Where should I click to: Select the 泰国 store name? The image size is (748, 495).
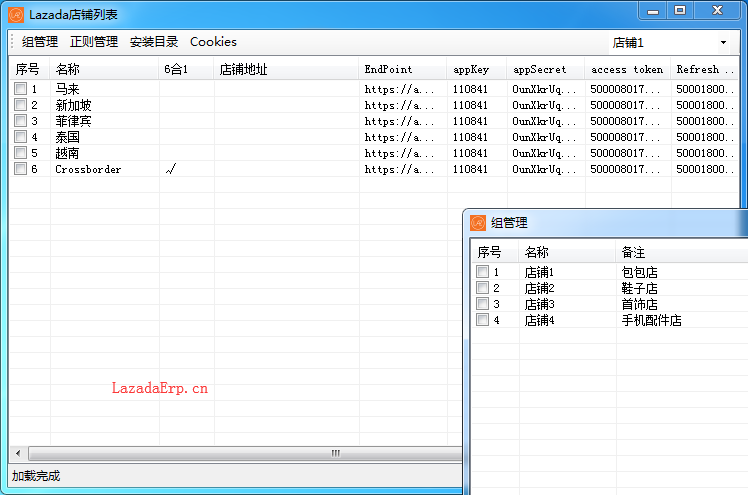coord(67,137)
